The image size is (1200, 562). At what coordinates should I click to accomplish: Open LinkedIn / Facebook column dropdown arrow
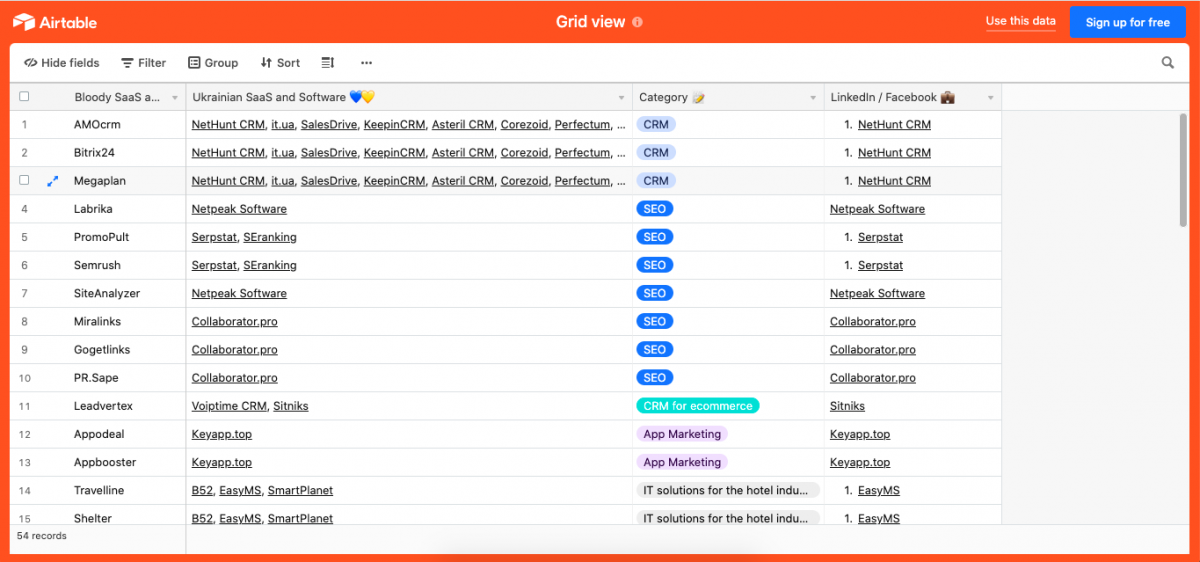991,98
